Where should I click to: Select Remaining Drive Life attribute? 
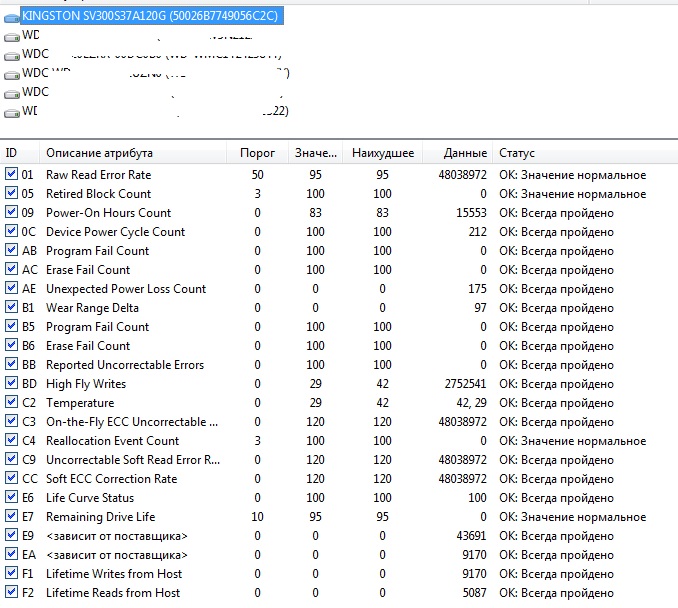click(x=100, y=517)
